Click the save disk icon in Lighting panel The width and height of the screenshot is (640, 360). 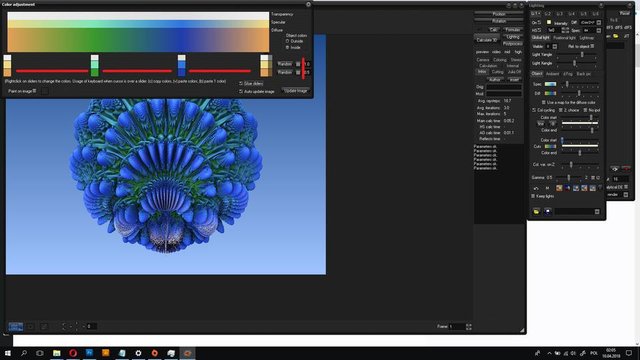point(548,211)
